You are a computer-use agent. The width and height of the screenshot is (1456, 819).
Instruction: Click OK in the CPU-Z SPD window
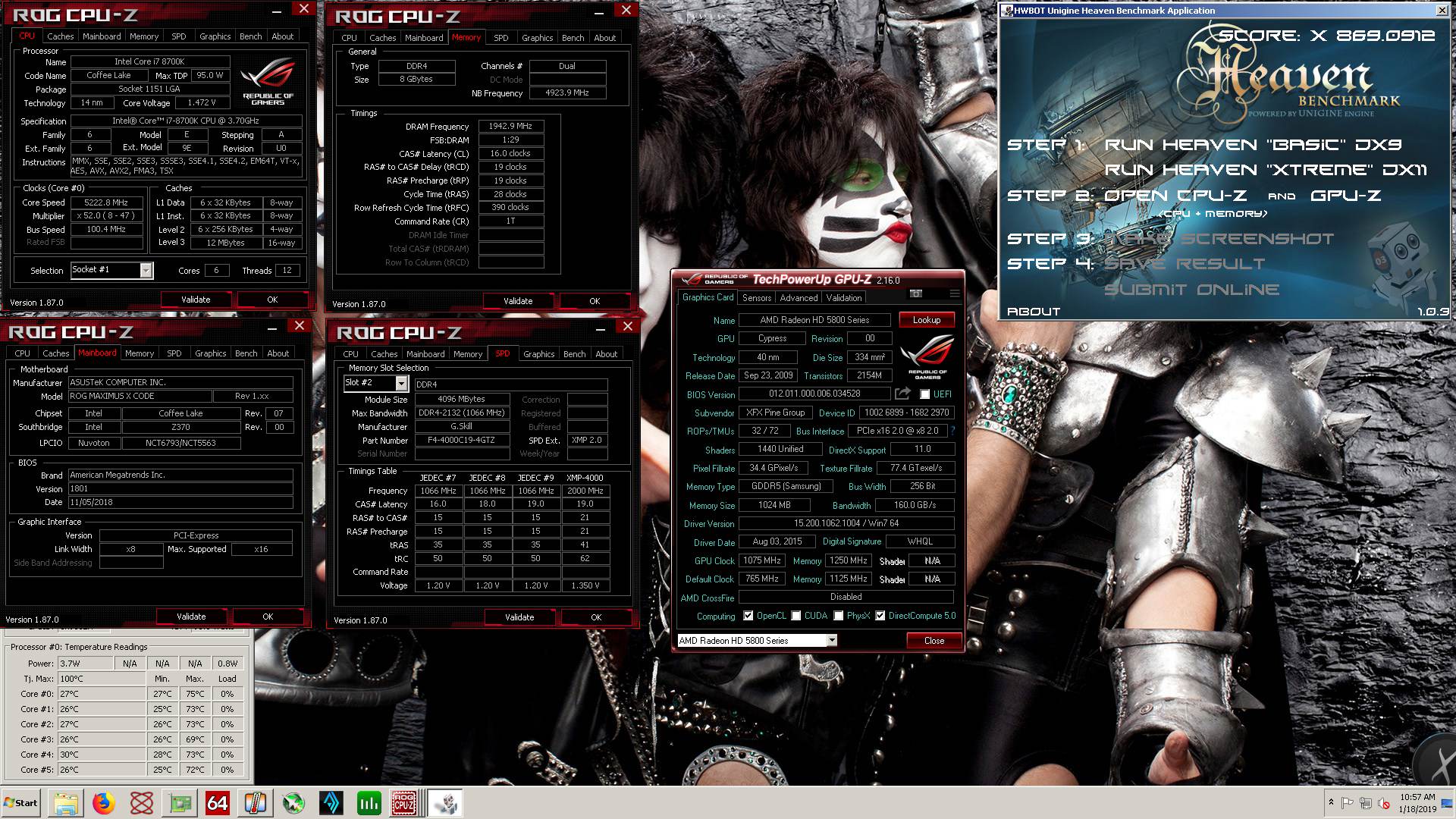[x=596, y=617]
